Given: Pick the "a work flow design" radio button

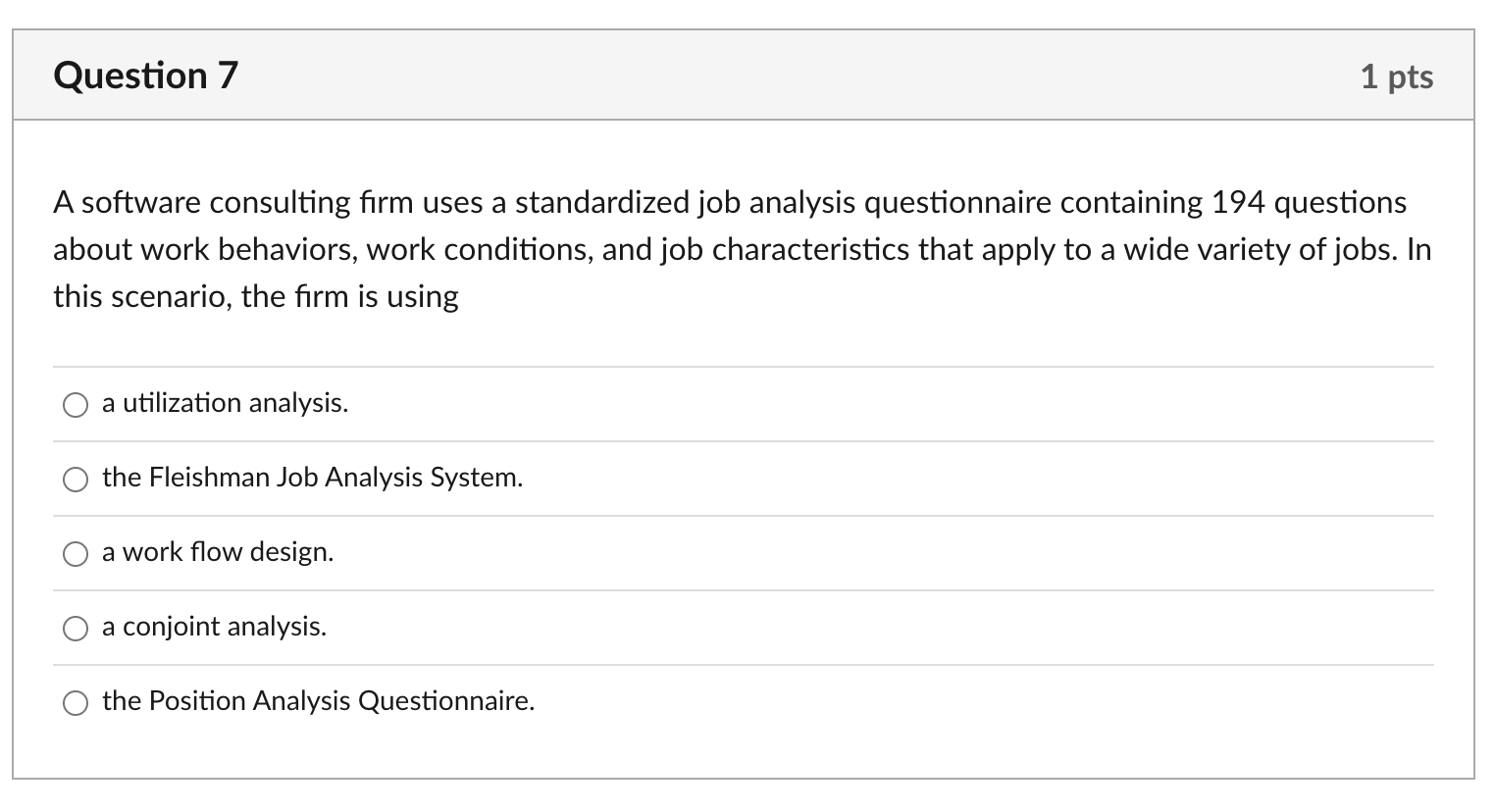Looking at the screenshot, I should pyautogui.click(x=76, y=553).
